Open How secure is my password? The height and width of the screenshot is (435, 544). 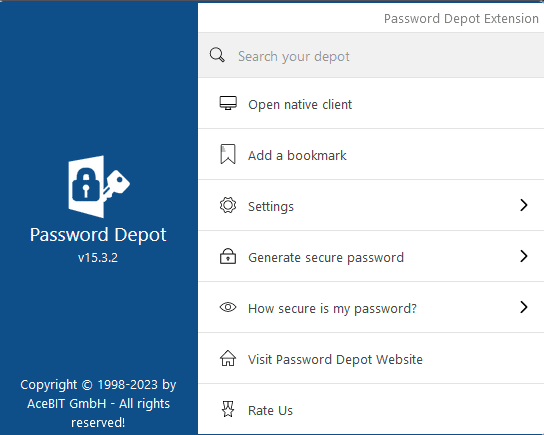tap(371, 307)
